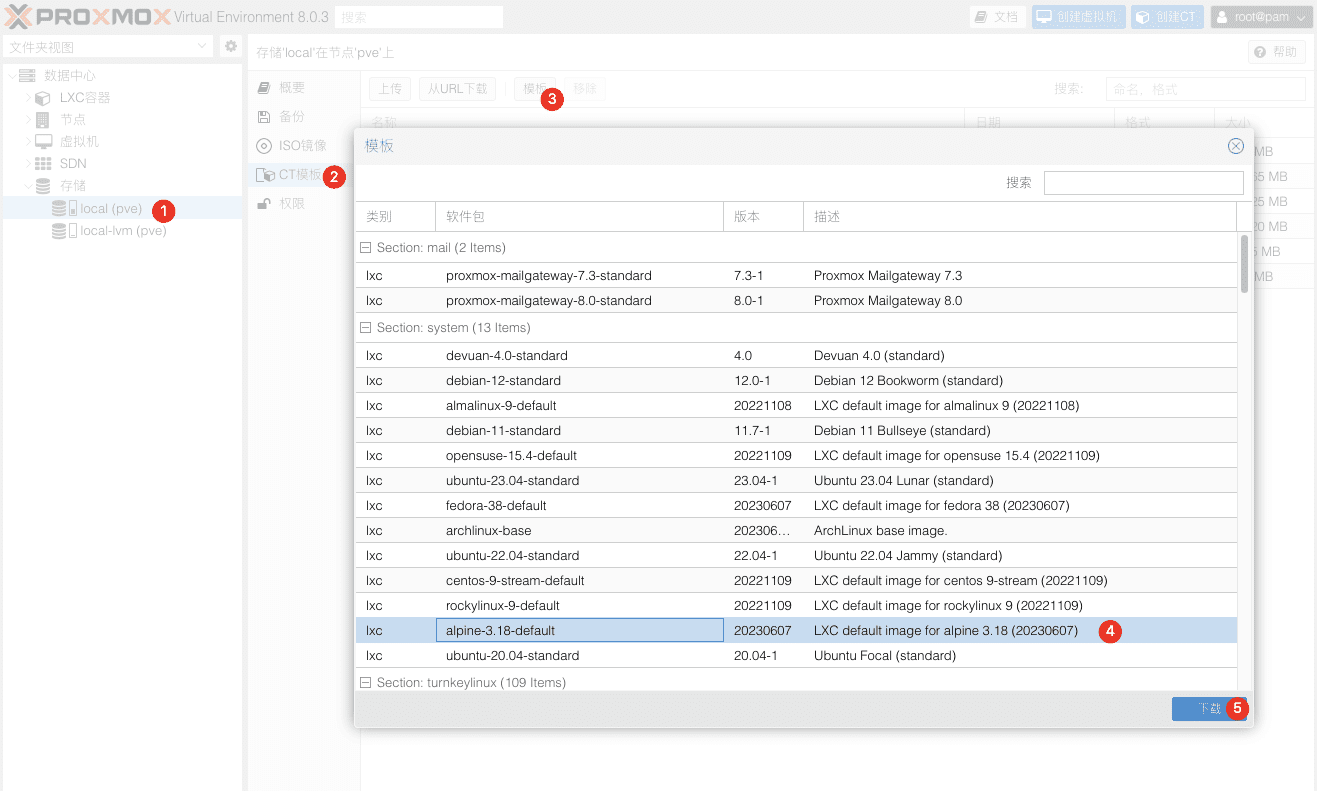Image resolution: width=1317 pixels, height=791 pixels.
Task: Click the local-lvm (pve) storage icon
Action: pyautogui.click(x=64, y=230)
